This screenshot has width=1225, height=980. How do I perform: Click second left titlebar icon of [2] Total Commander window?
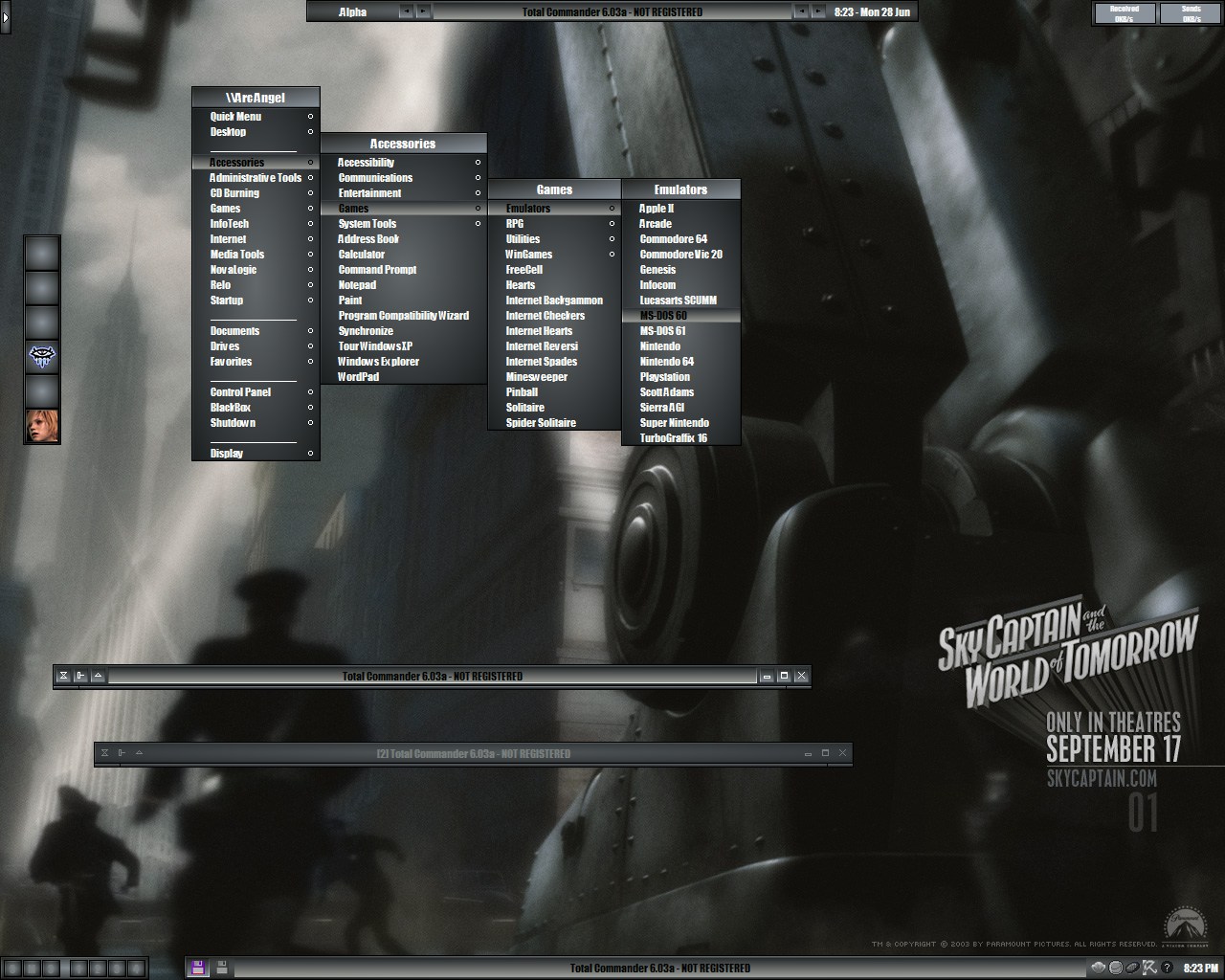pyautogui.click(x=122, y=753)
